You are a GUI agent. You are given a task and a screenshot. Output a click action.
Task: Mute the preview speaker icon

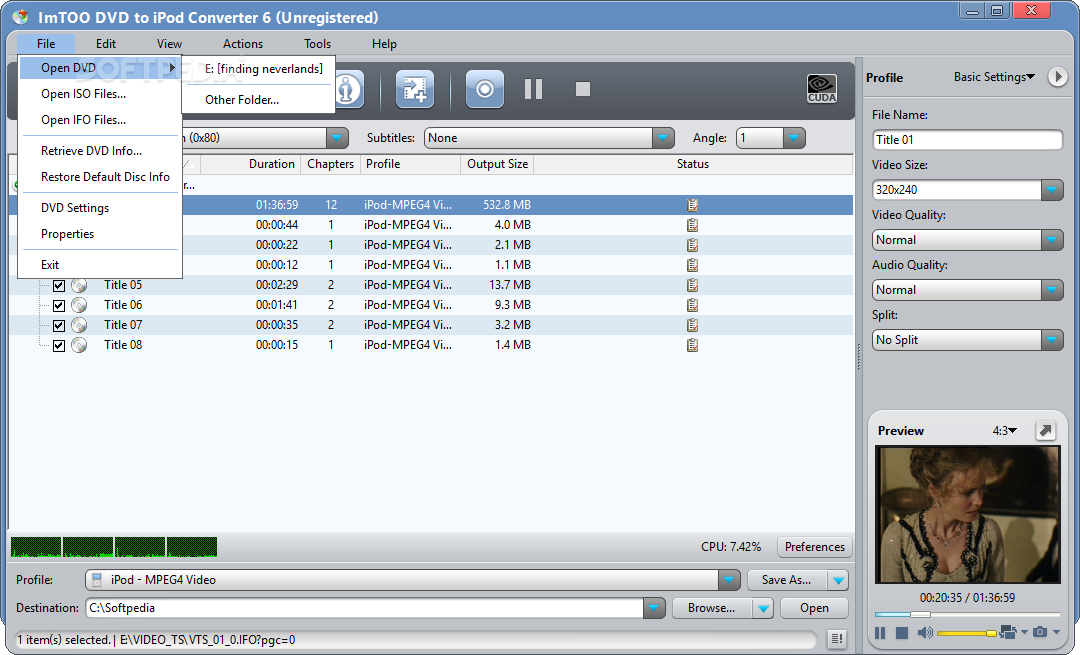[925, 632]
